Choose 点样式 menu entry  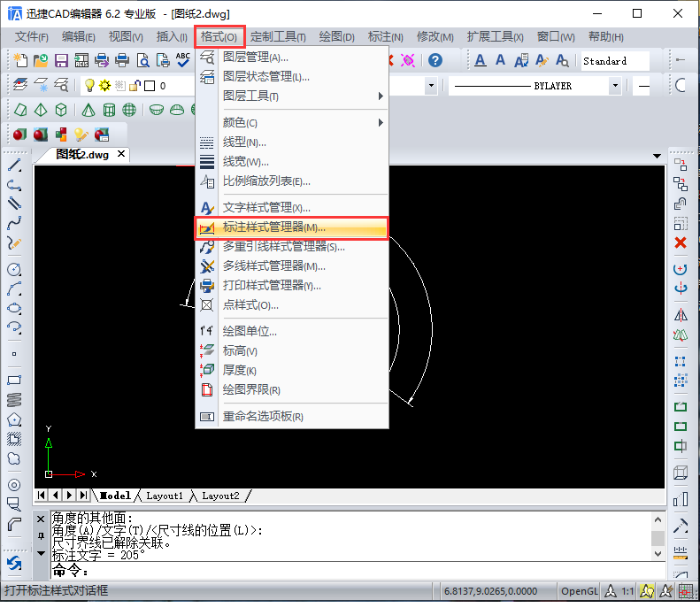(292, 305)
